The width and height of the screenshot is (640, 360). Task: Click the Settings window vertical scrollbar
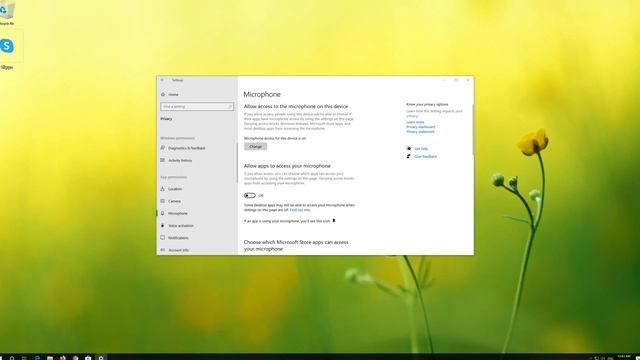(473, 129)
